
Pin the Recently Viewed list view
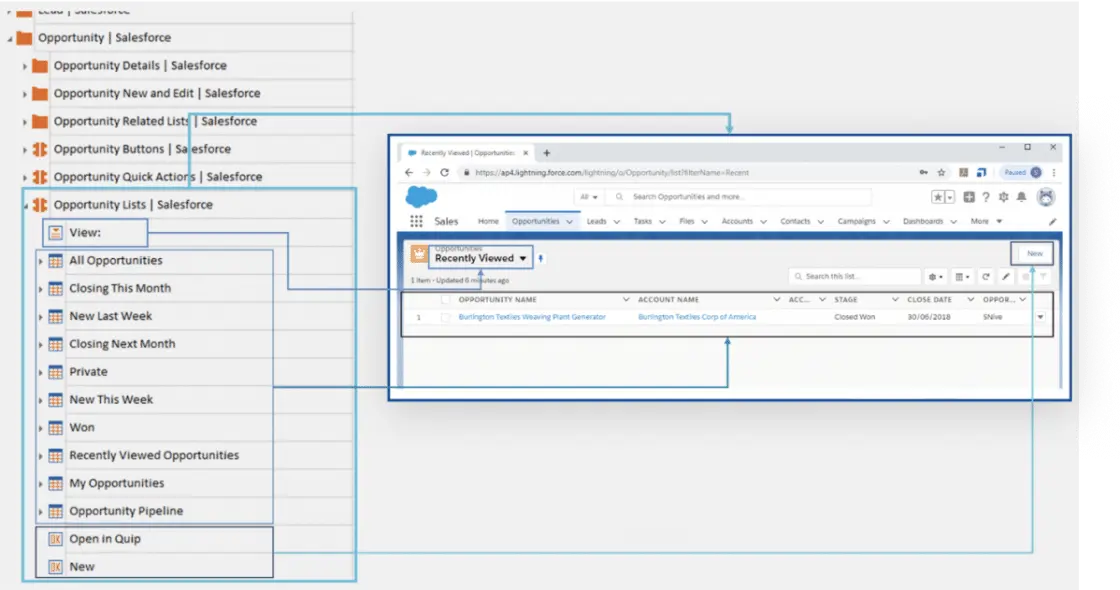(540, 258)
